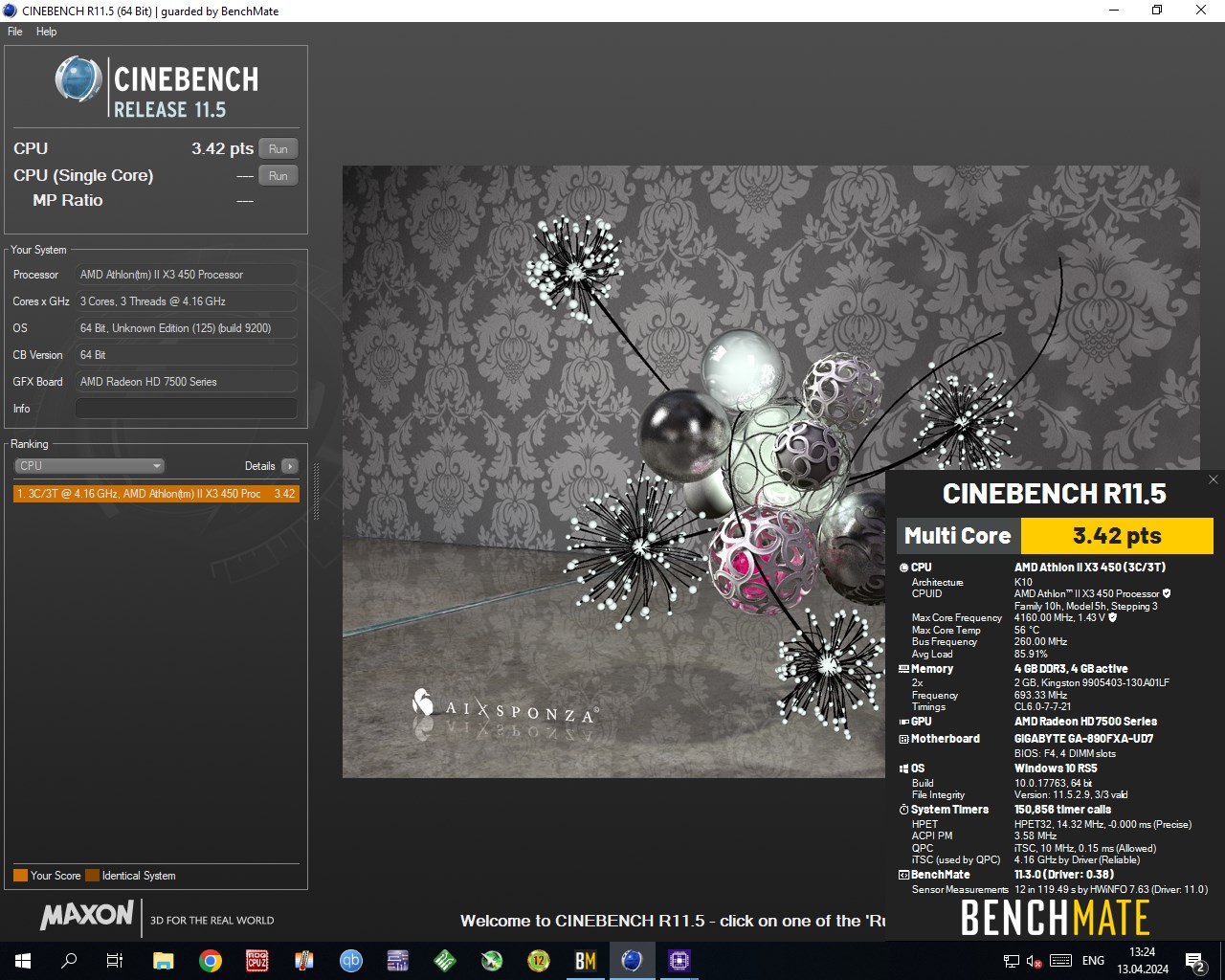The image size is (1225, 980).
Task: Click the Details arrow button in Ranking
Action: point(290,466)
